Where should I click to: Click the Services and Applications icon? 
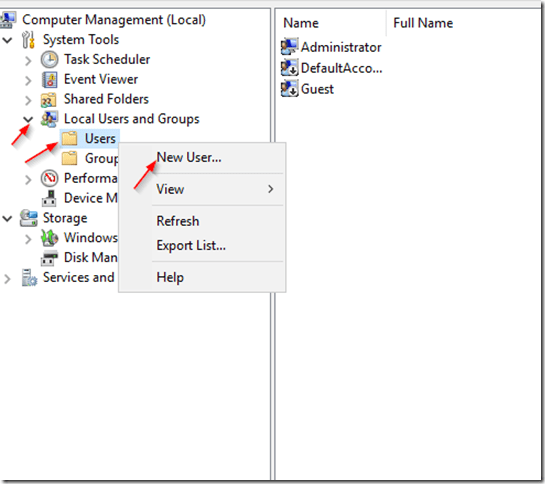point(29,277)
